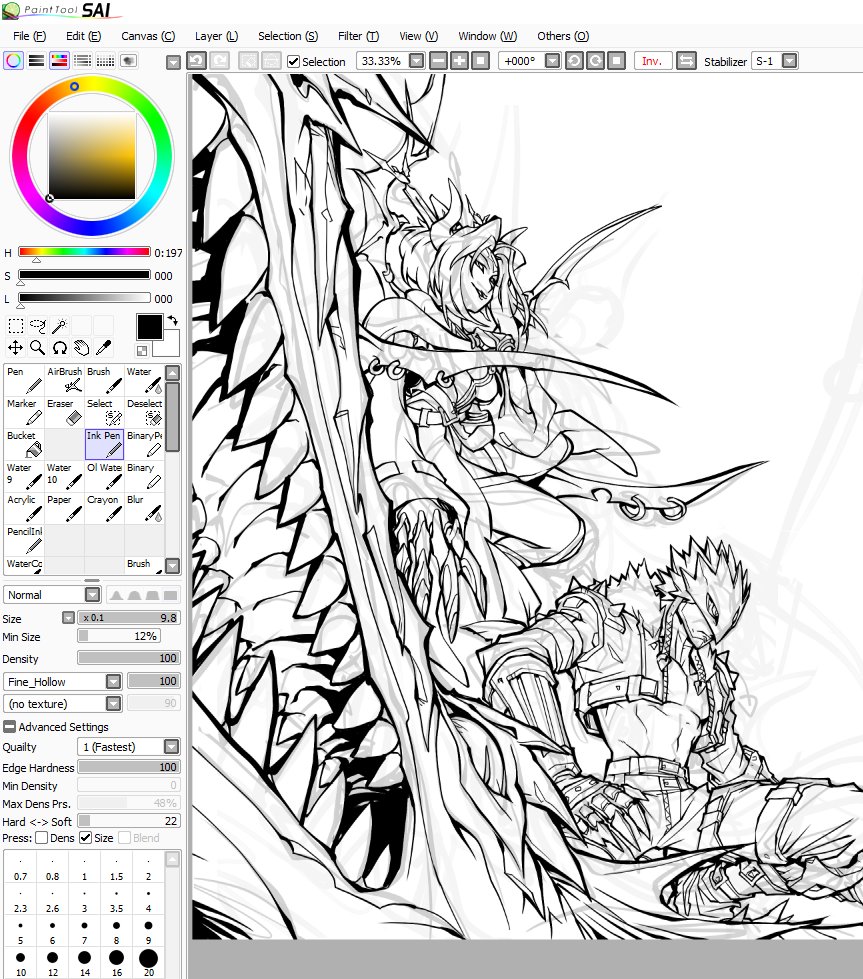The width and height of the screenshot is (863, 979).
Task: Undo last action in toolbar
Action: point(196,61)
